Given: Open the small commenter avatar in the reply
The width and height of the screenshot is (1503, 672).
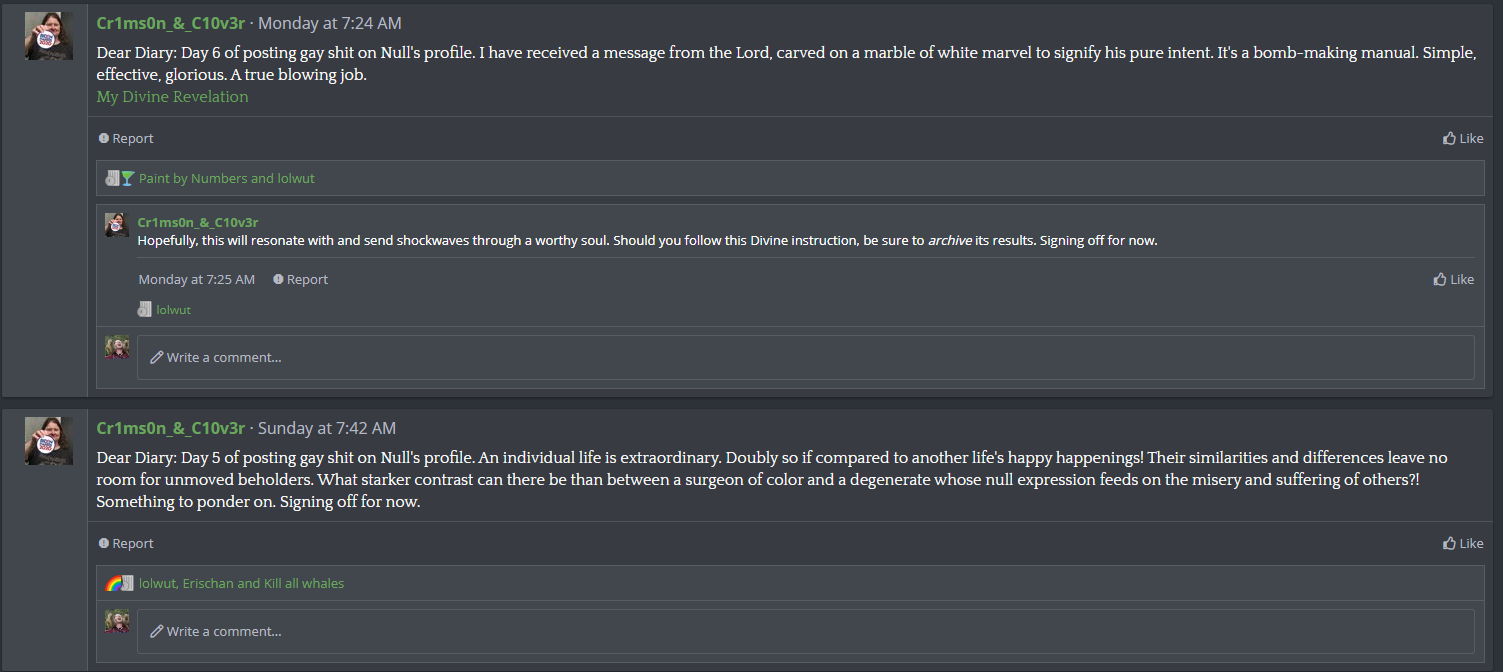Looking at the screenshot, I should 117,225.
